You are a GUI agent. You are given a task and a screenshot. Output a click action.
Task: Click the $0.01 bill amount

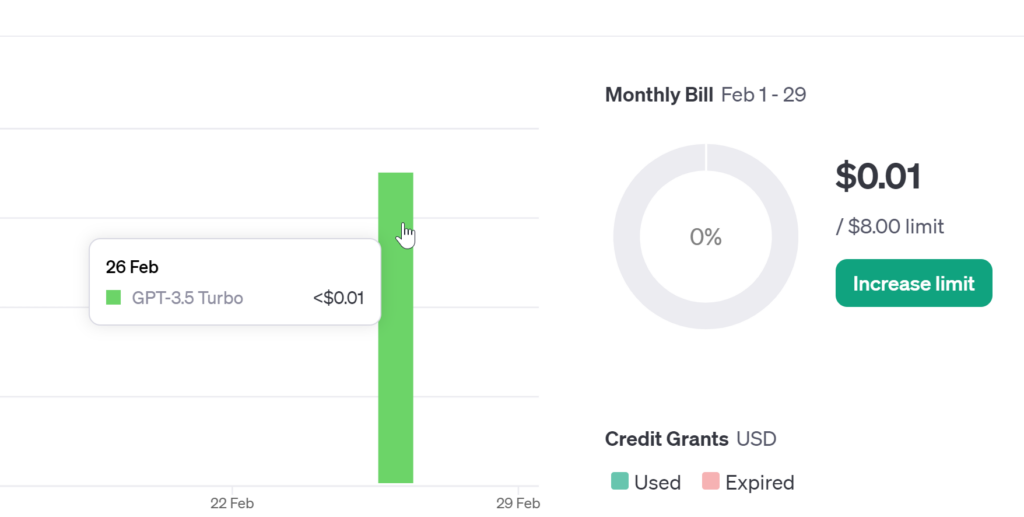coord(878,176)
